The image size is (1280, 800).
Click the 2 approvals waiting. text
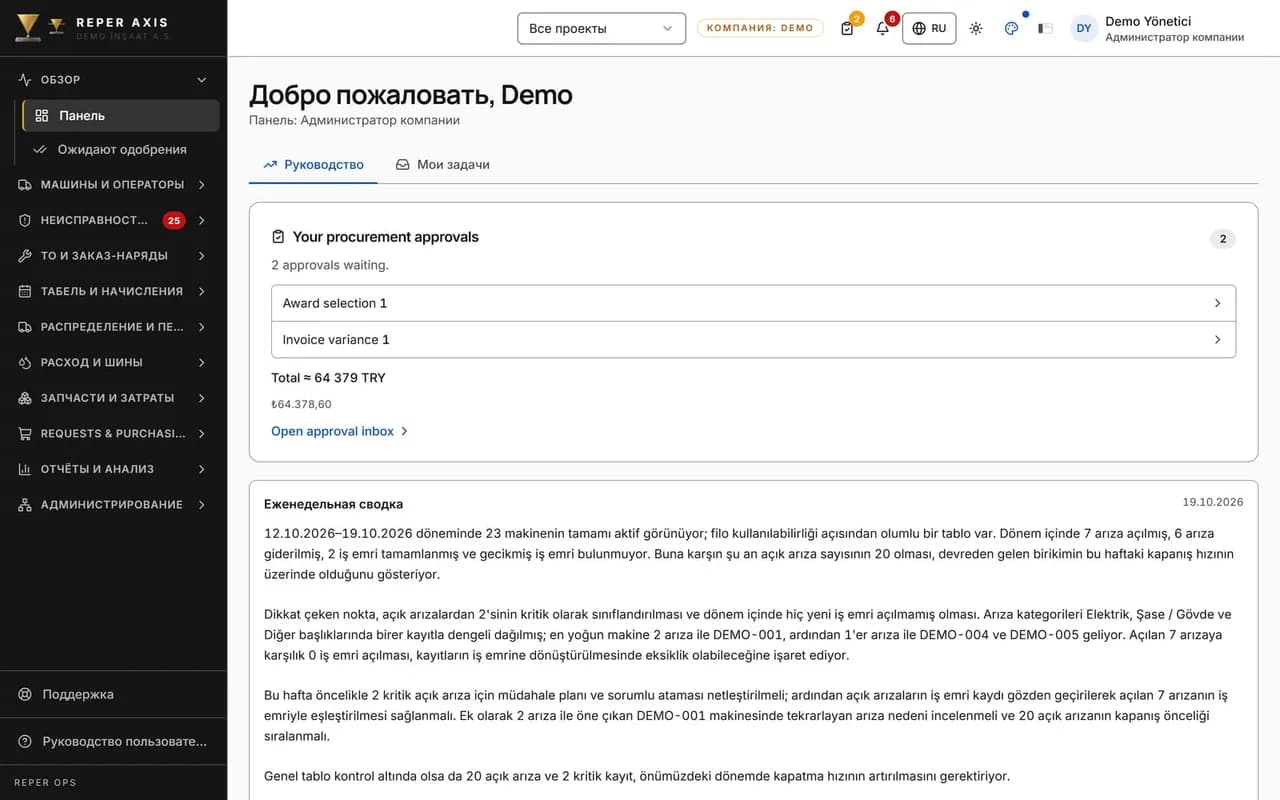[330, 265]
